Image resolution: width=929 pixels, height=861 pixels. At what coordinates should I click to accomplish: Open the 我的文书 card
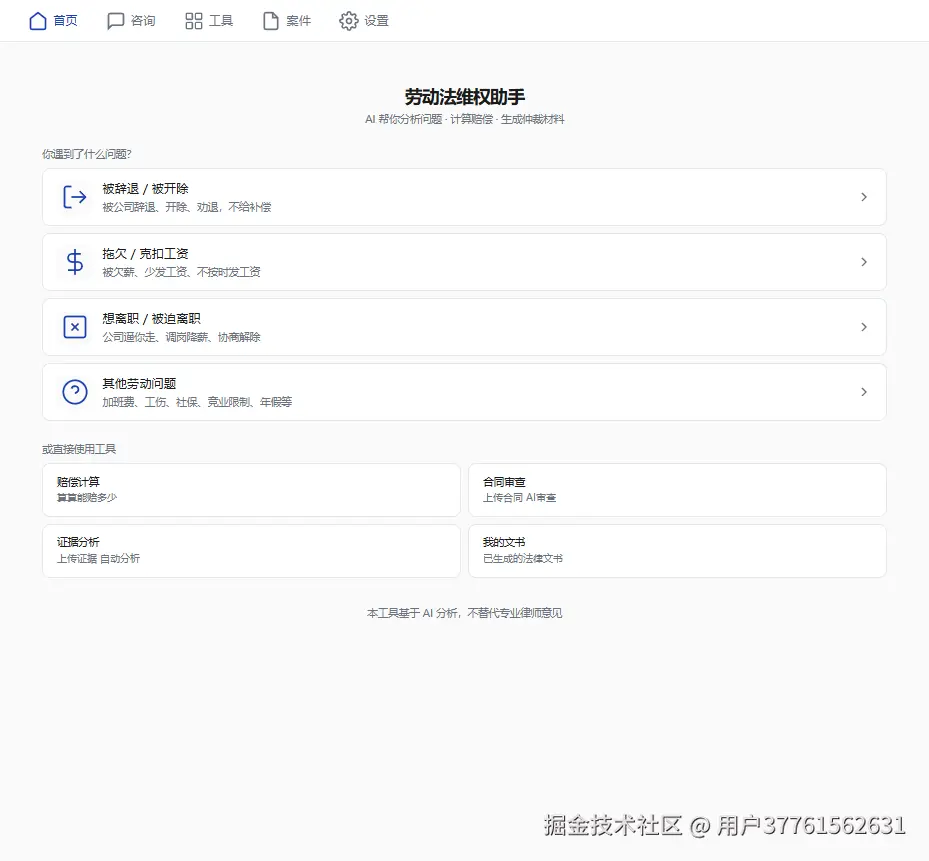[x=677, y=551]
